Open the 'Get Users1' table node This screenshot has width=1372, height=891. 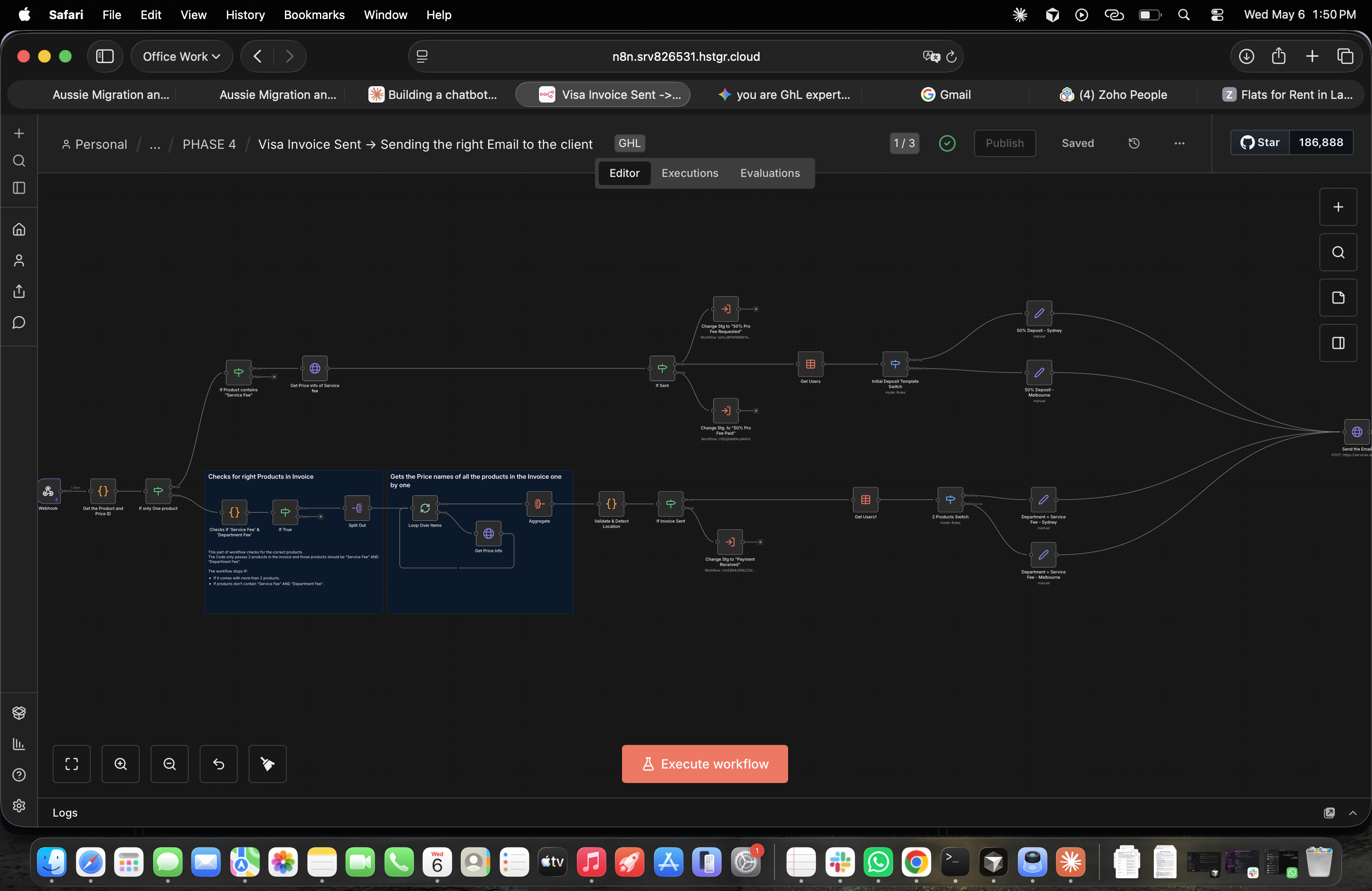865,499
